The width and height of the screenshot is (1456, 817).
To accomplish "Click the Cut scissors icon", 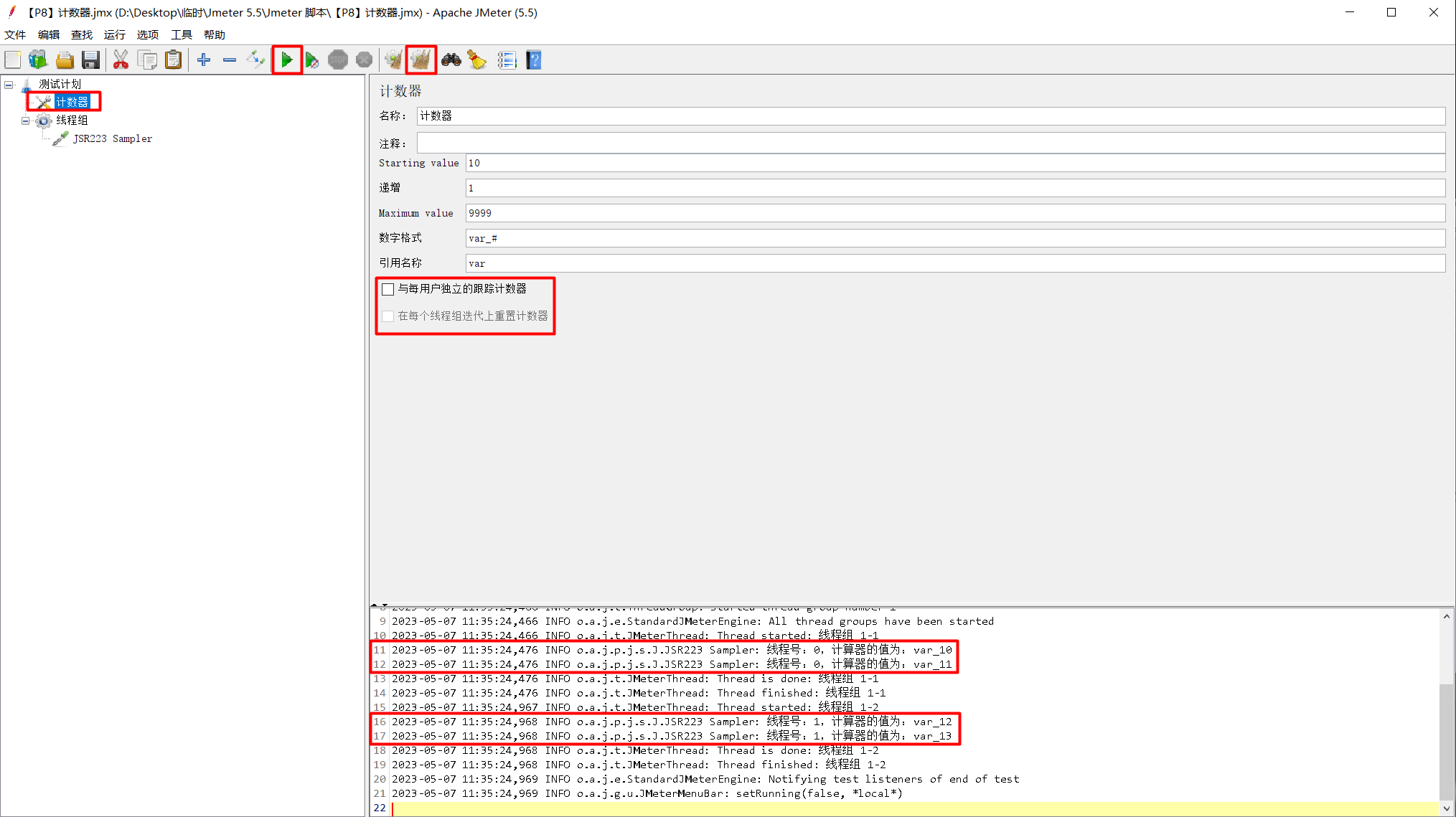I will [121, 60].
